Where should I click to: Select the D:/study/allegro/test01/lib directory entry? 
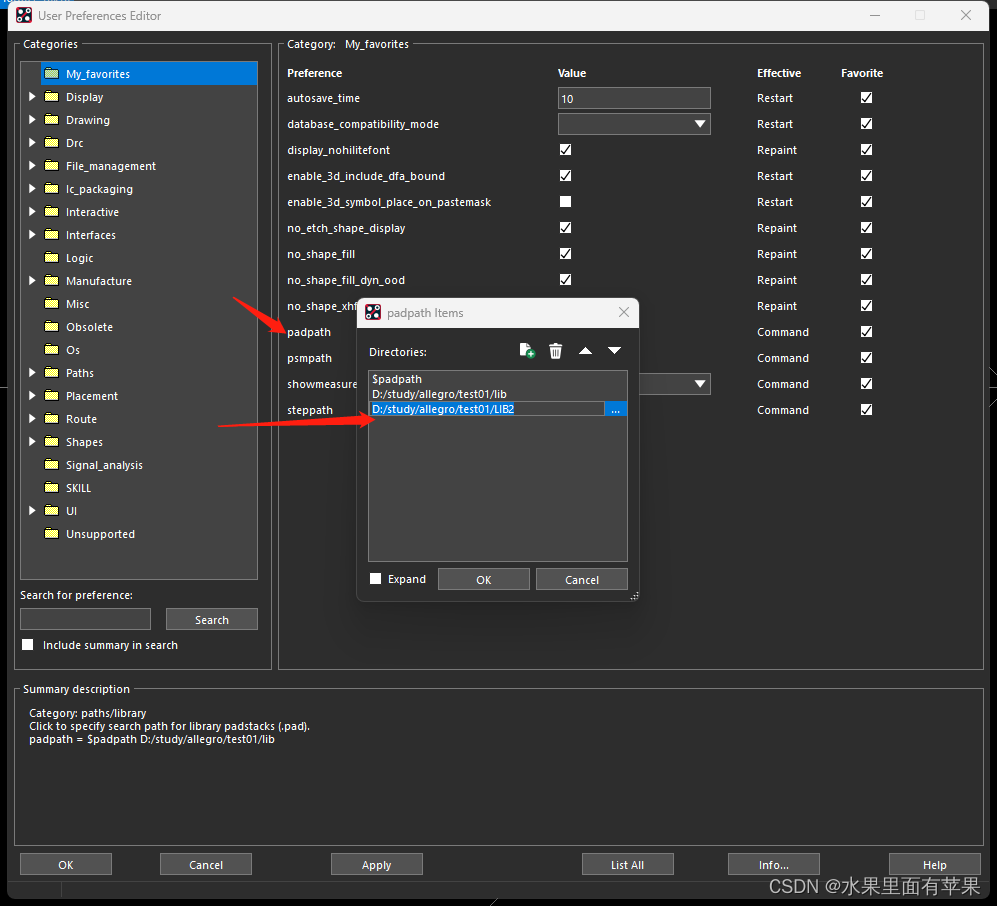pyautogui.click(x=439, y=394)
